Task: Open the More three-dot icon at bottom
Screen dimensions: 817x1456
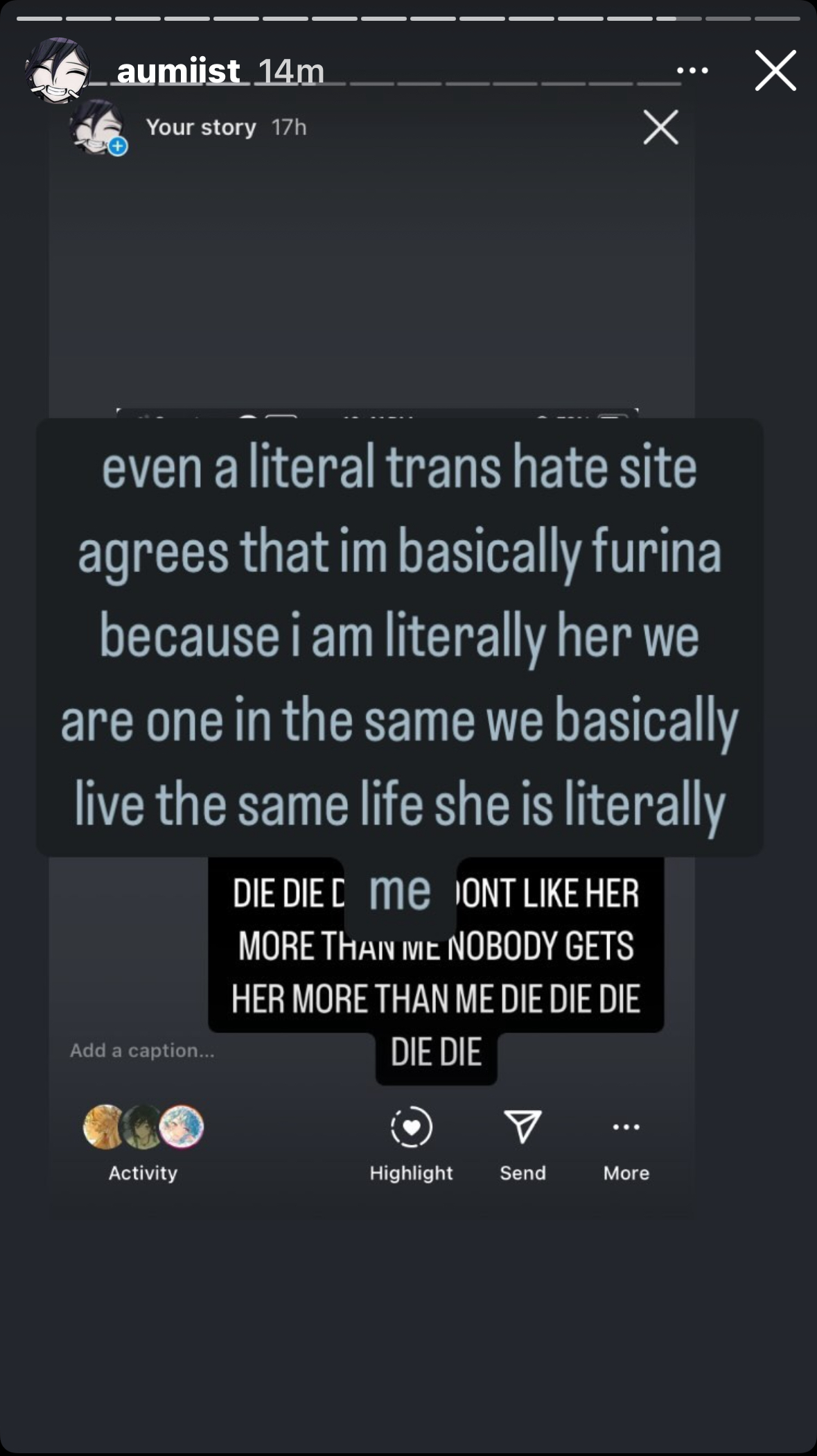Action: 626,1127
